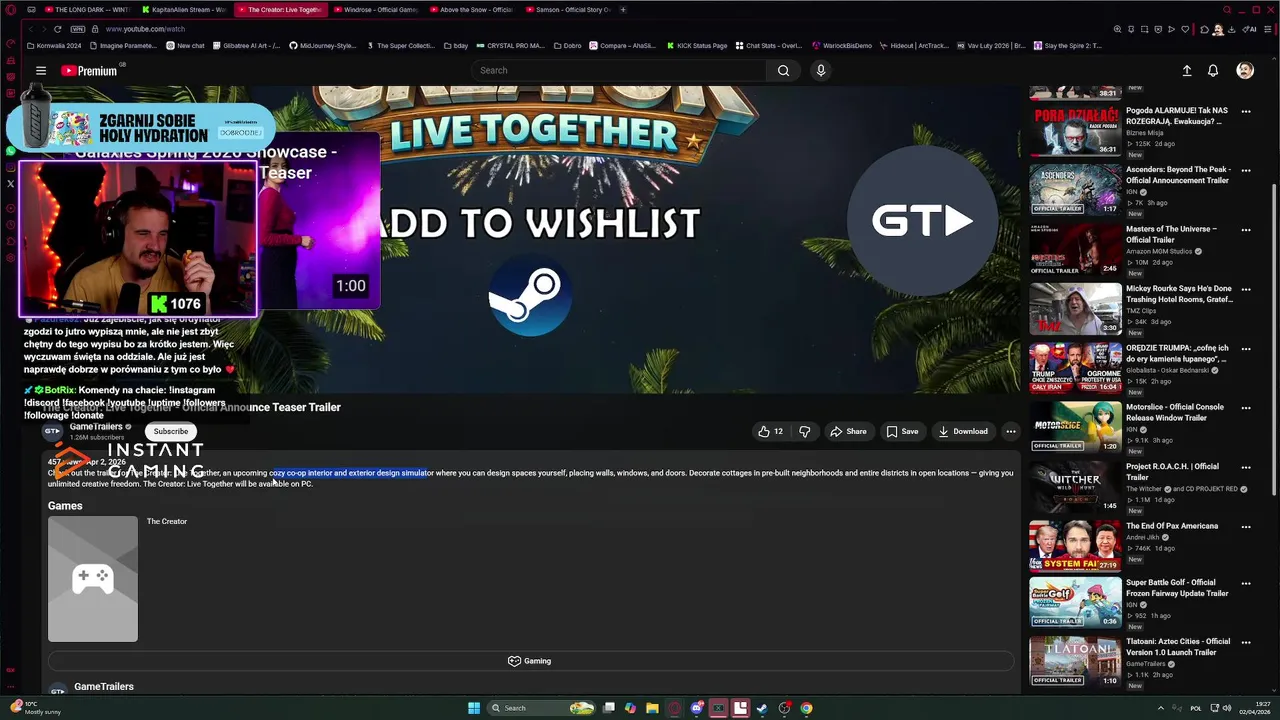Image resolution: width=1280 pixels, height=720 pixels.
Task: Open Super Battle Golf trailer thumbnail
Action: tap(1075, 603)
